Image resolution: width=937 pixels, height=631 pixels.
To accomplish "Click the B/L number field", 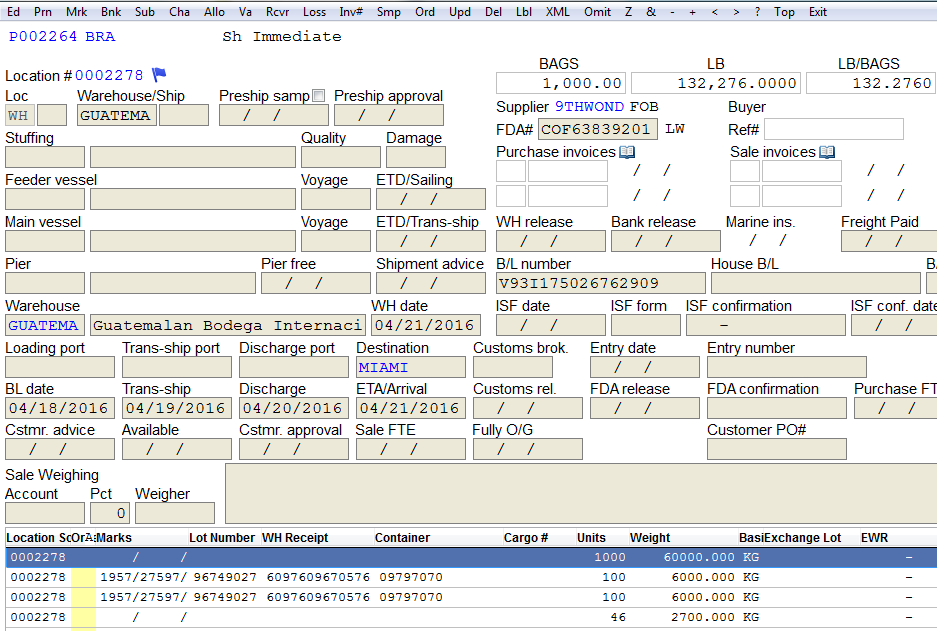I will pyautogui.click(x=601, y=283).
